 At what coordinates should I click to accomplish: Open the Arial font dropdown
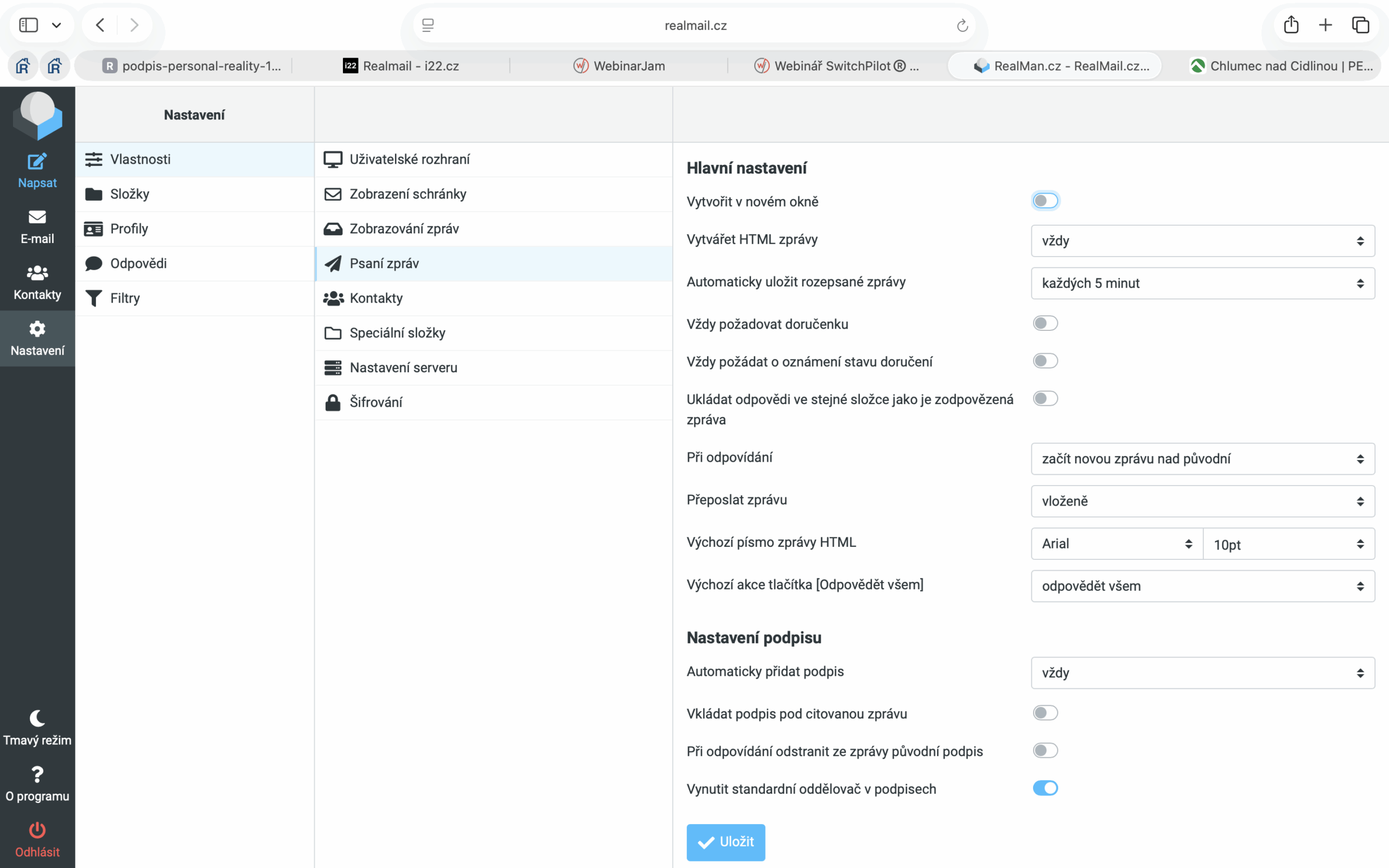point(1117,544)
